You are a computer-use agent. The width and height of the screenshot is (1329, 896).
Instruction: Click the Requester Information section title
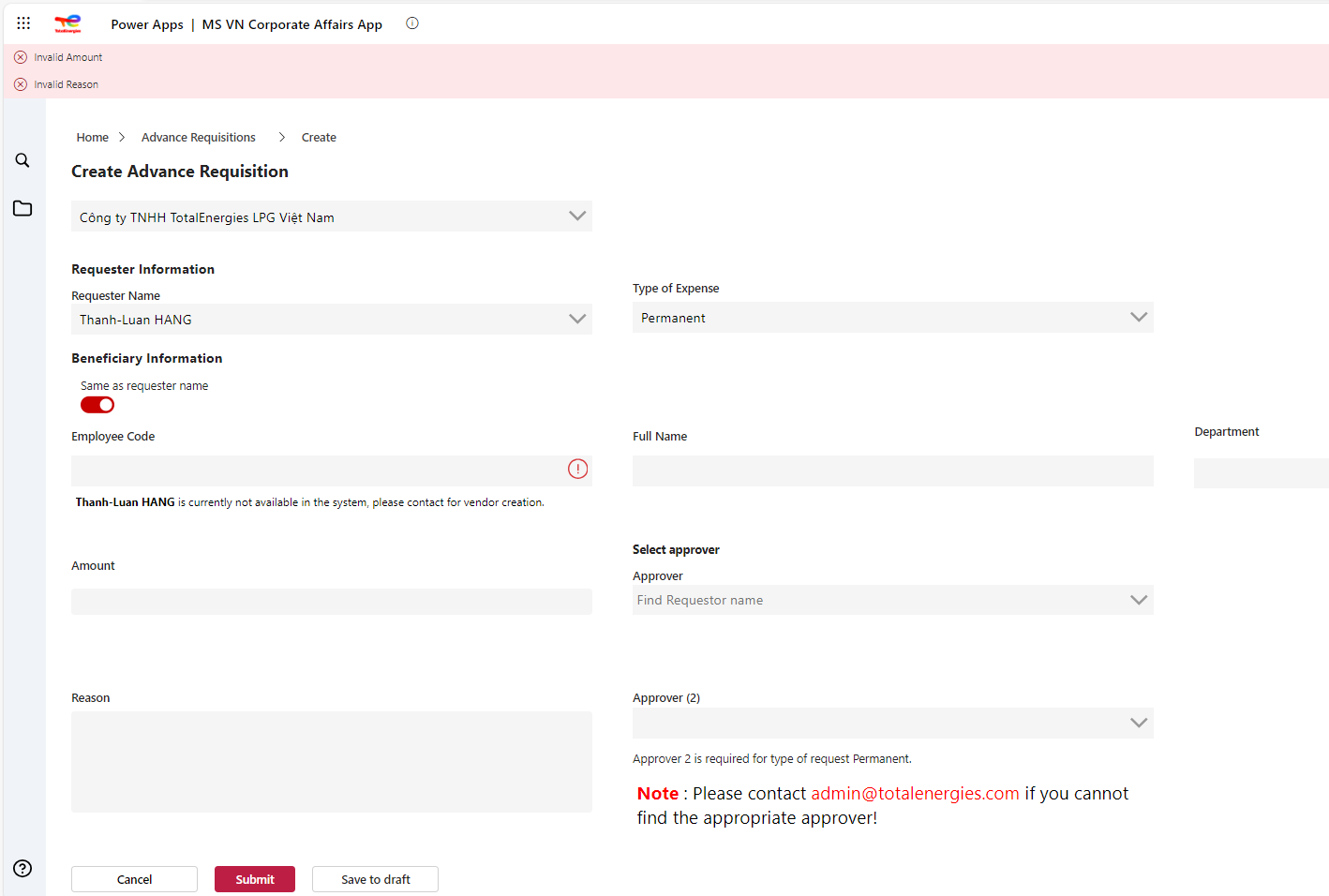(x=142, y=269)
